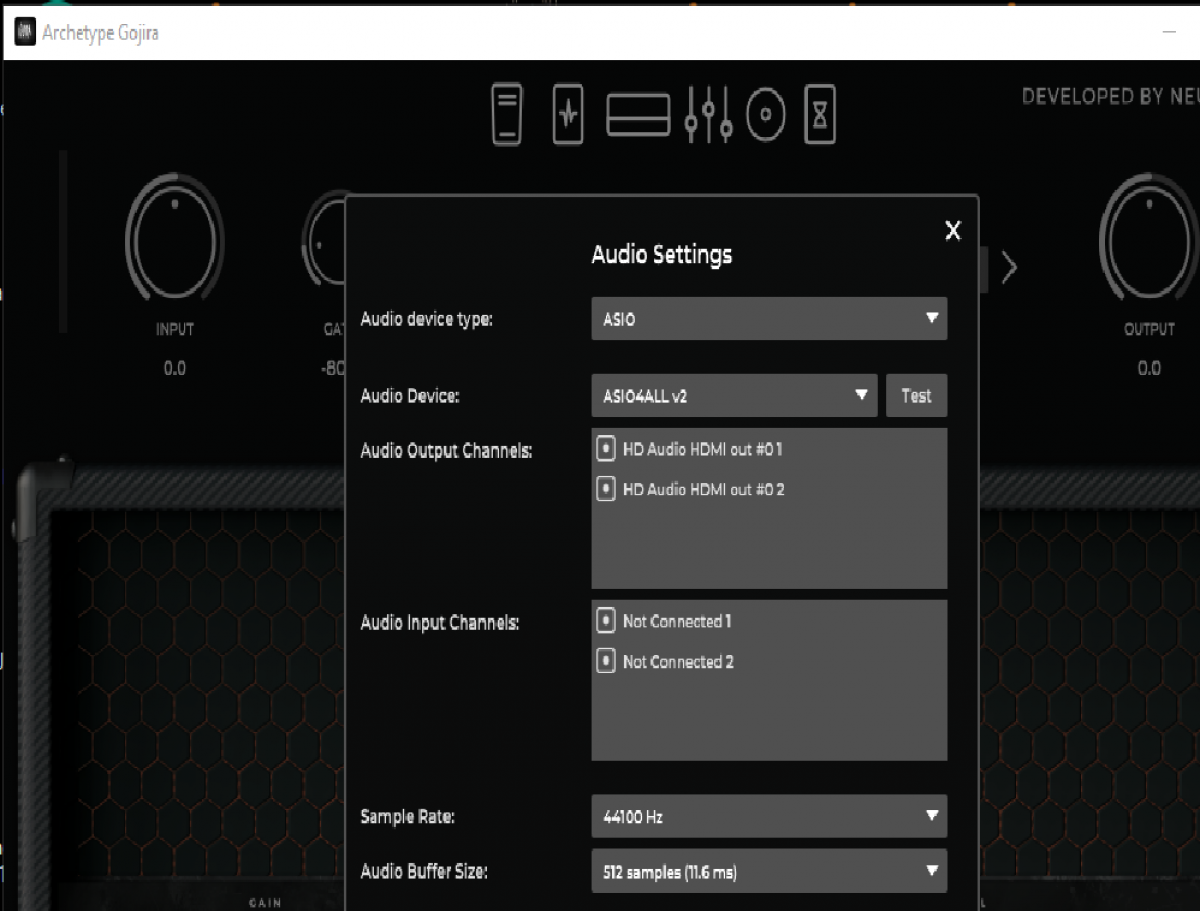Click the Archetype Gojira app icon

[x=24, y=33]
